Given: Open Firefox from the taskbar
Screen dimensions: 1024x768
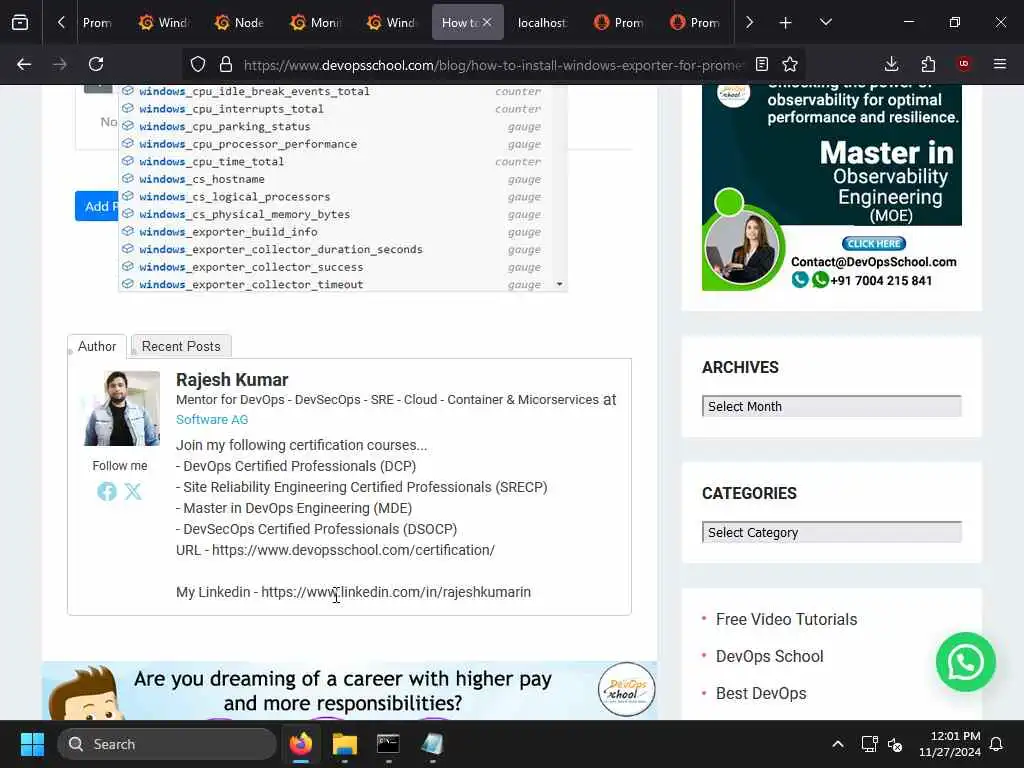Looking at the screenshot, I should [301, 744].
